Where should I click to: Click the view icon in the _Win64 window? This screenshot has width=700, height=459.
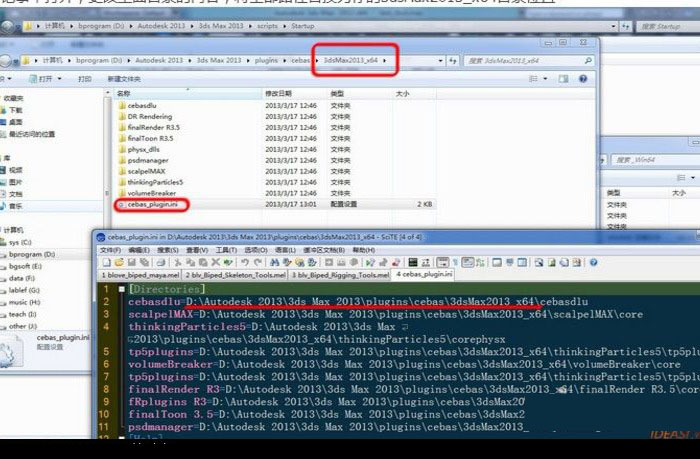pyautogui.click(x=681, y=178)
